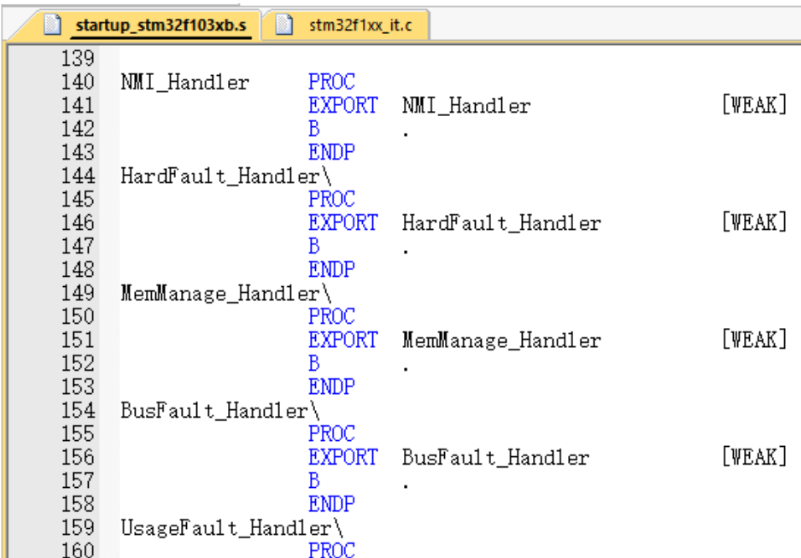Place cursor on NMI_Handler label at line 140
The width and height of the screenshot is (801, 558).
tap(185, 83)
